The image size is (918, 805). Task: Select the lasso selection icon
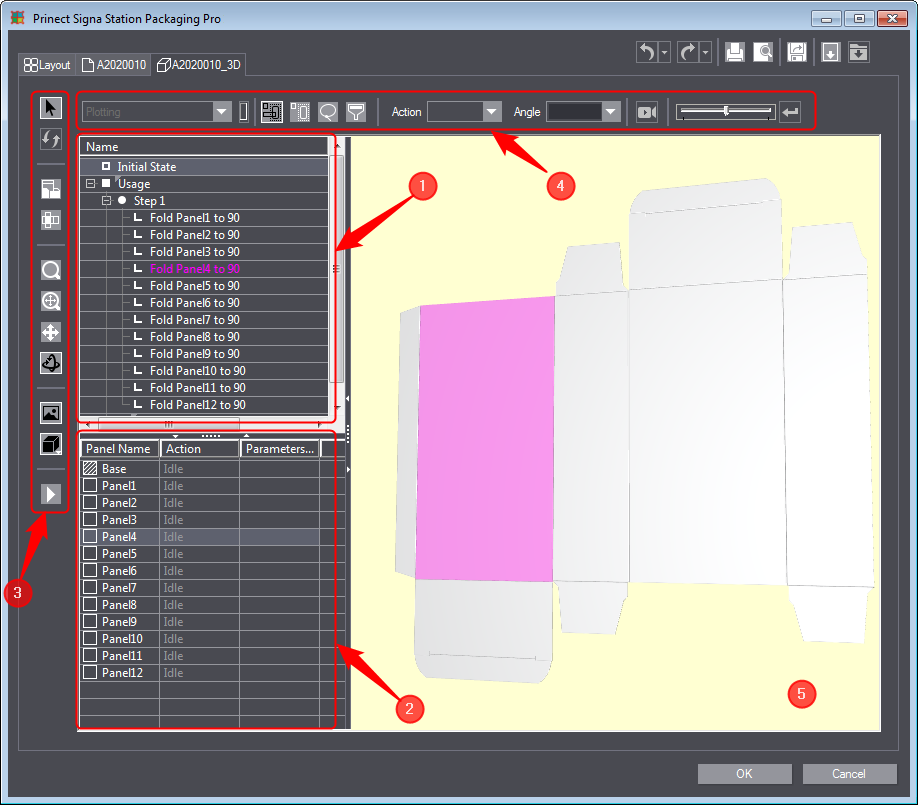point(327,112)
